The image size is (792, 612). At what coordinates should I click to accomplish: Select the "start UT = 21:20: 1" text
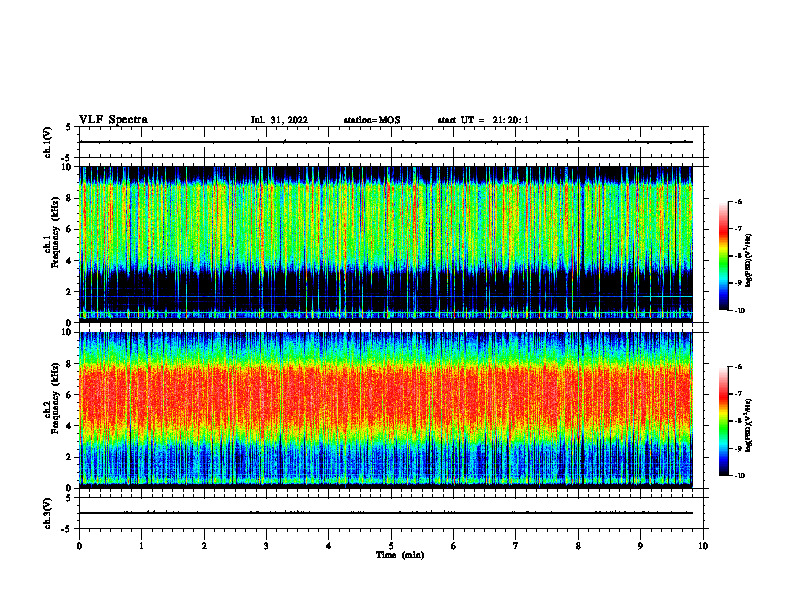(483, 120)
